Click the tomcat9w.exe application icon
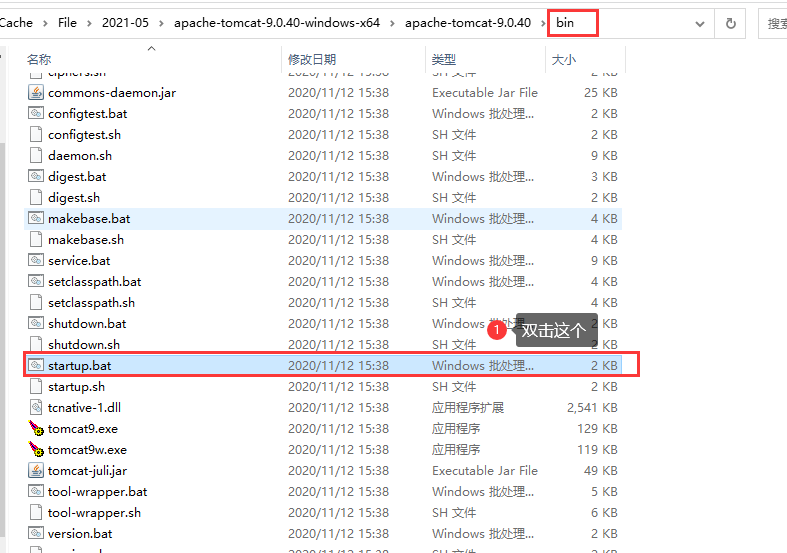This screenshot has height=553, width=787. tap(36, 450)
